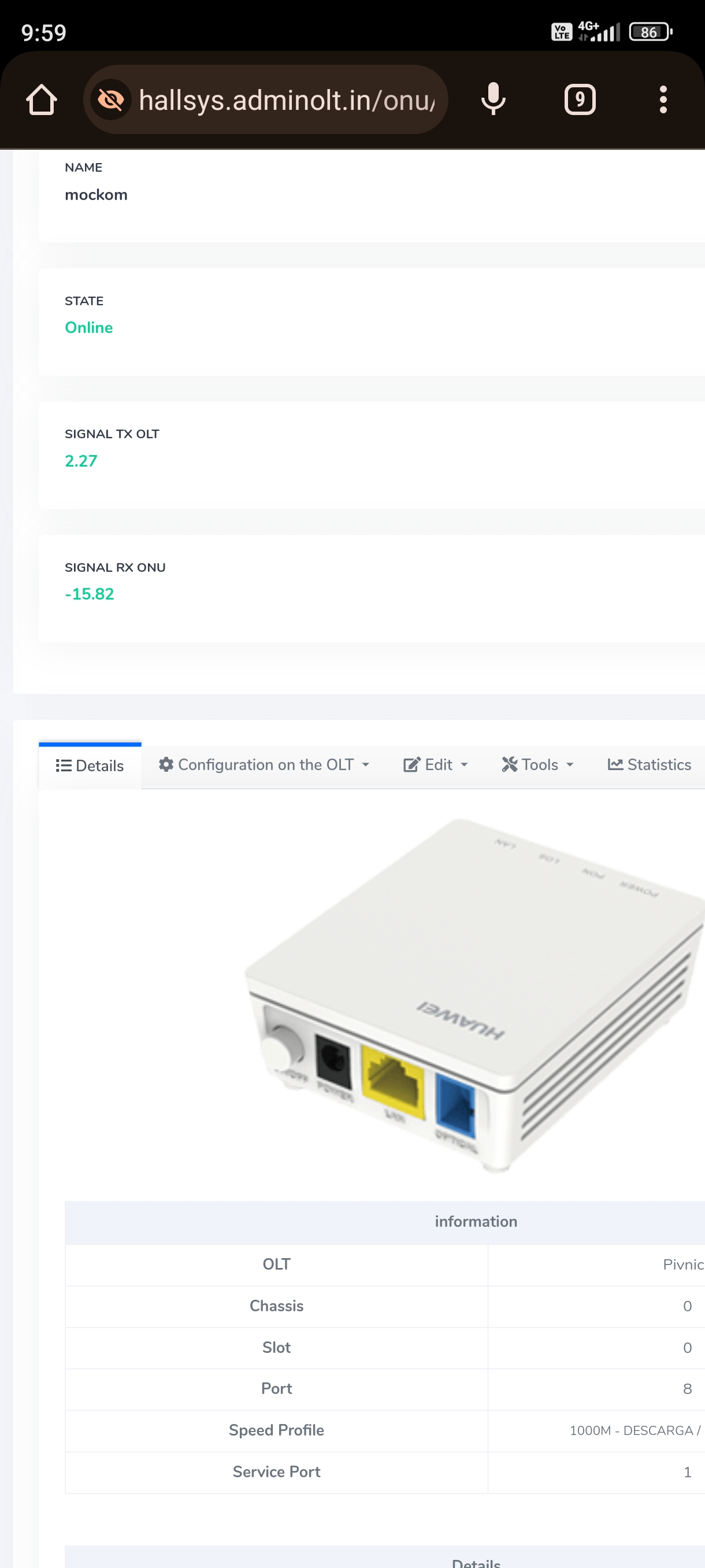Screen dimensions: 705x1568
Task: Tap the browser home icon
Action: [42, 99]
